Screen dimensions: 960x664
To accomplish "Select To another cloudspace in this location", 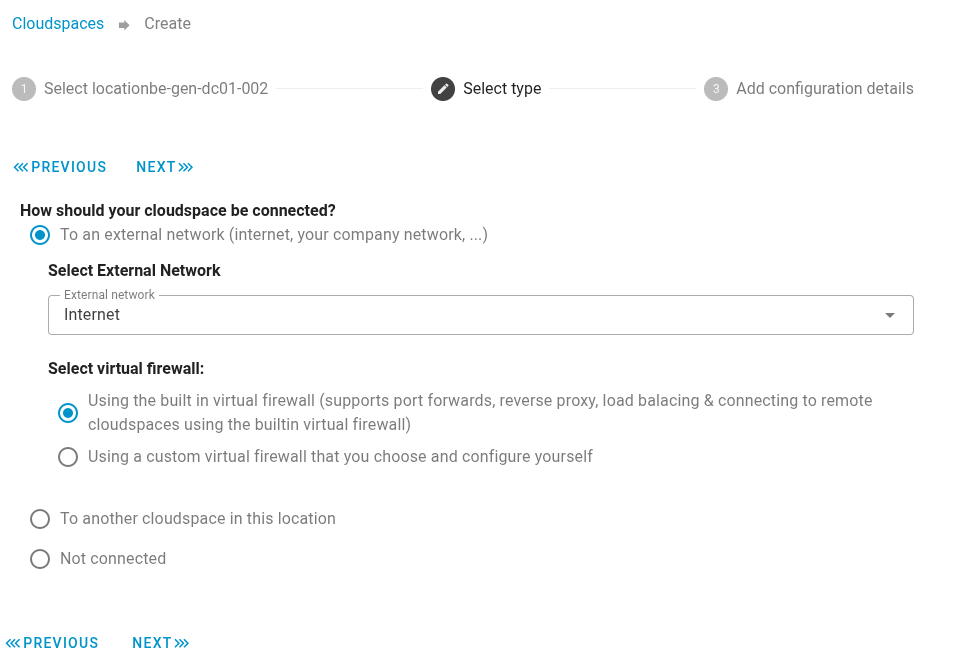I will [x=40, y=519].
